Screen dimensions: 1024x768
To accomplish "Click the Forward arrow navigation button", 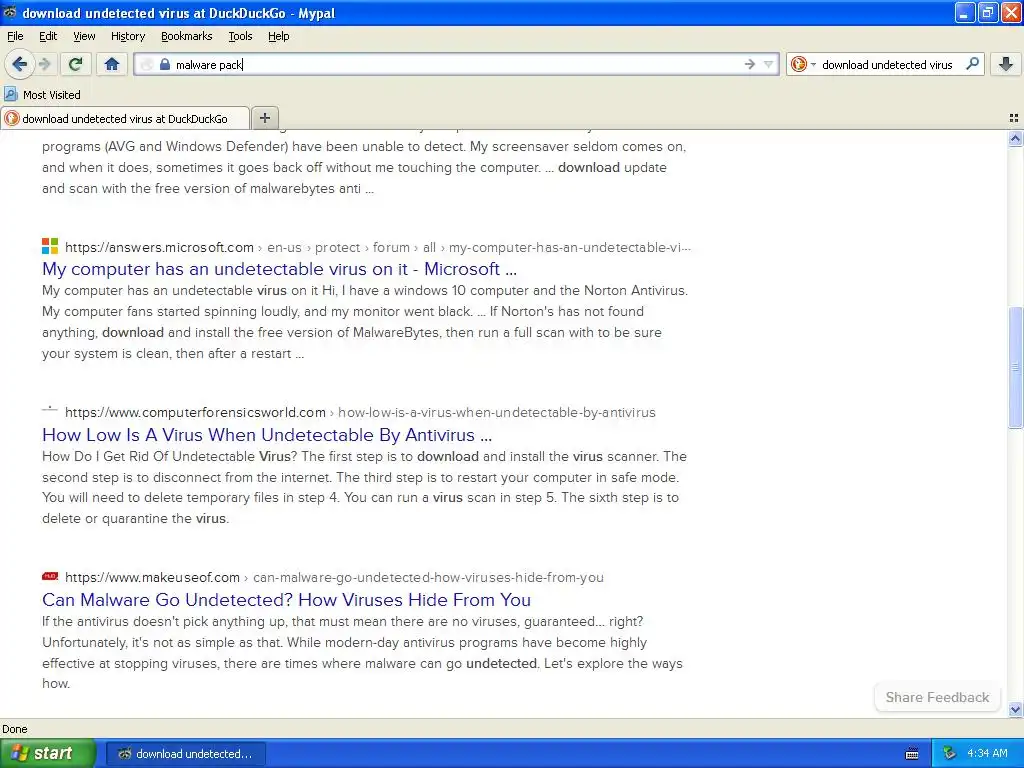I will coord(45,64).
